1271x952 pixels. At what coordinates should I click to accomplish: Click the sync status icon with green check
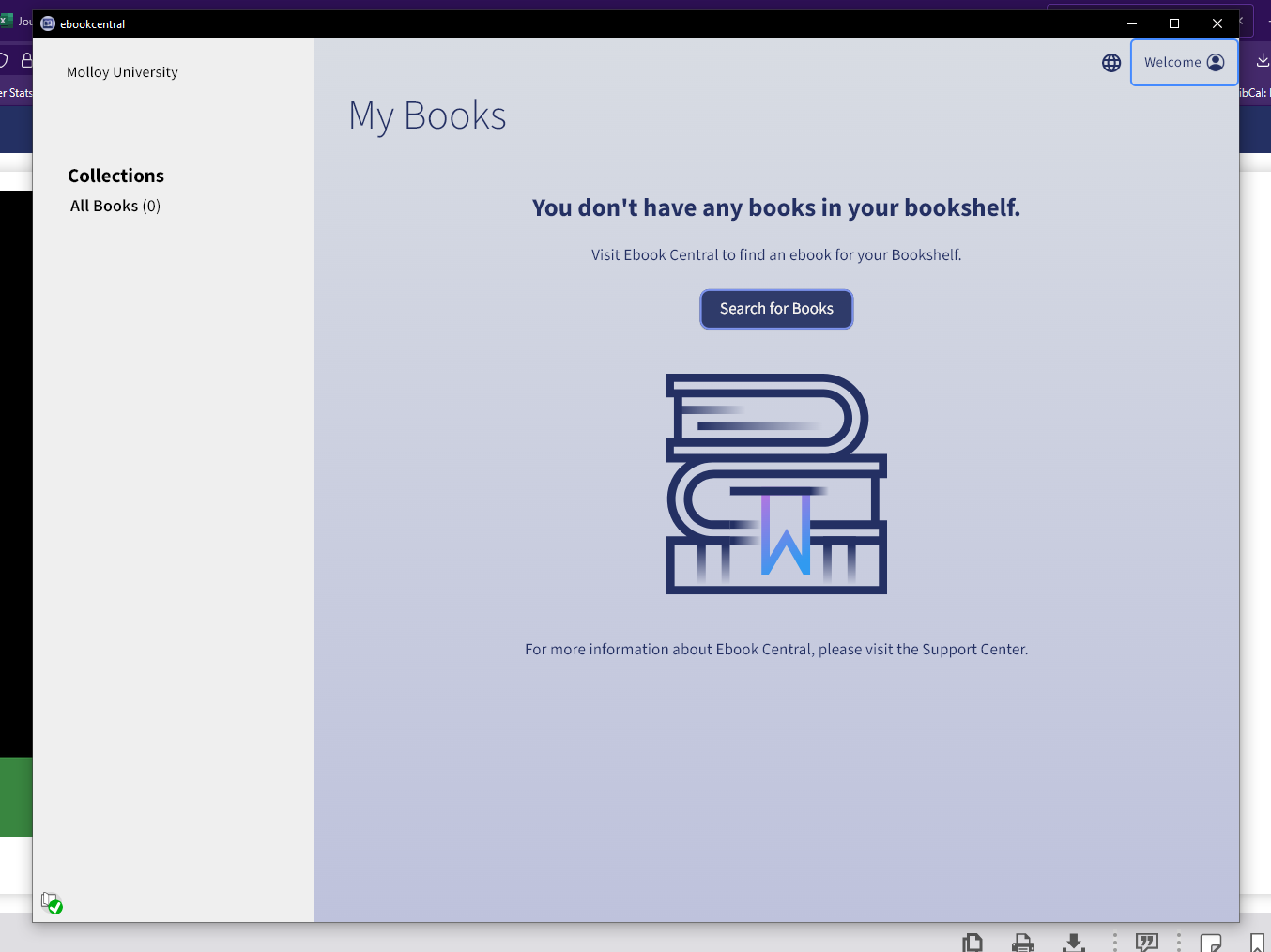coord(52,903)
